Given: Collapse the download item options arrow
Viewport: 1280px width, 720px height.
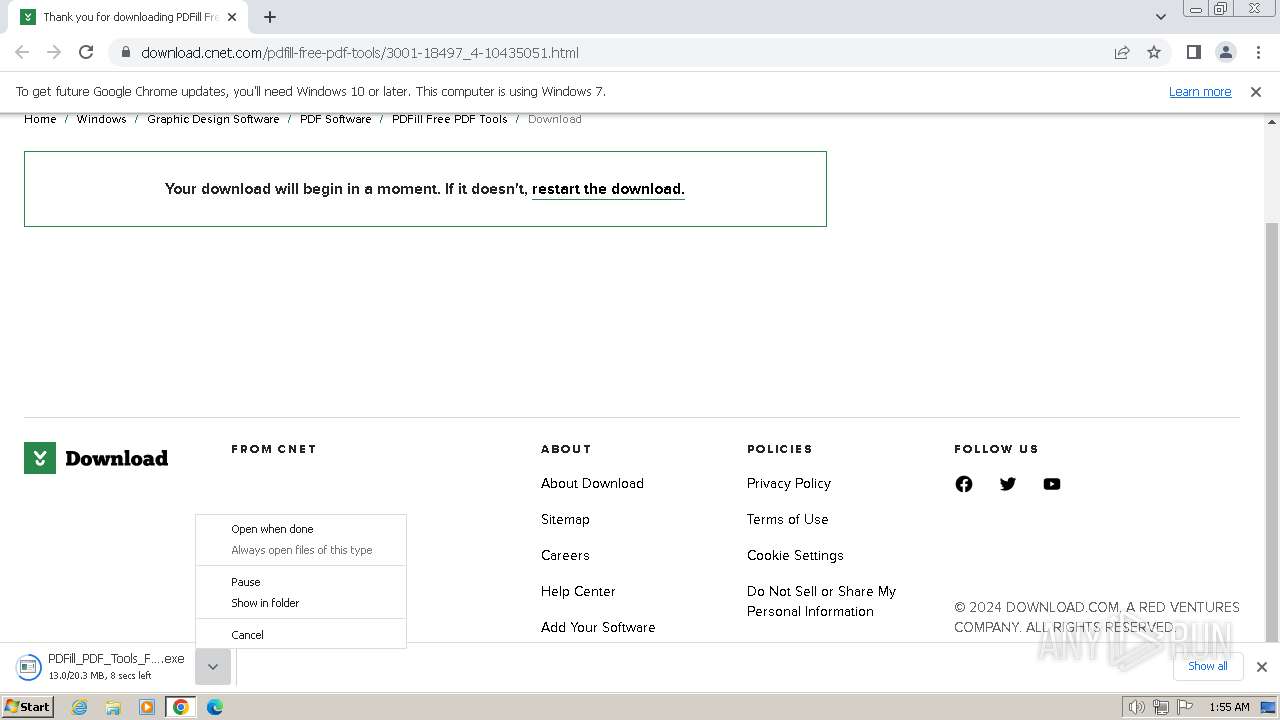Looking at the screenshot, I should (213, 667).
